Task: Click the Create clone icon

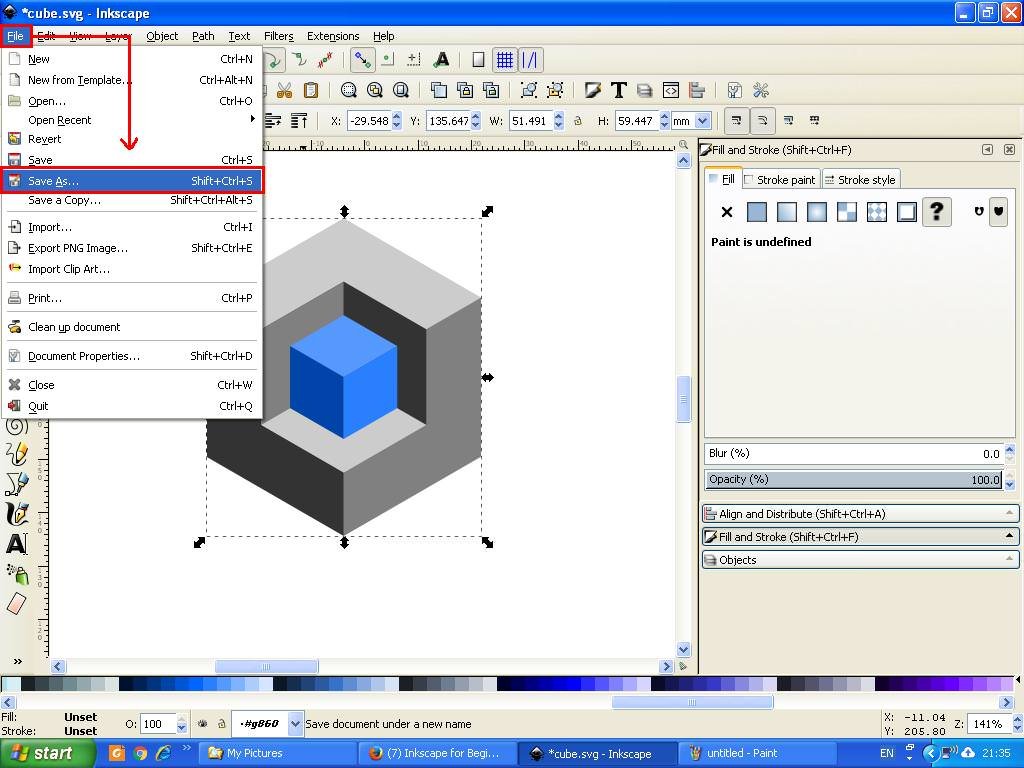Action: 465,90
